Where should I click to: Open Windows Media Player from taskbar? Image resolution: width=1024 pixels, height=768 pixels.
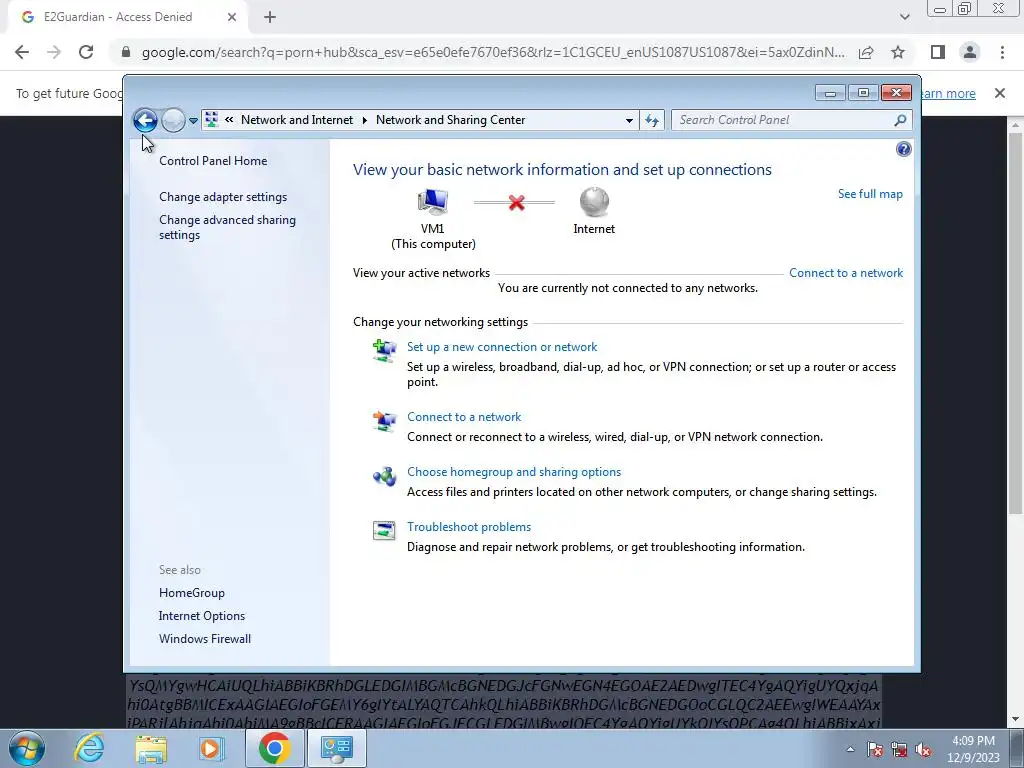point(211,748)
